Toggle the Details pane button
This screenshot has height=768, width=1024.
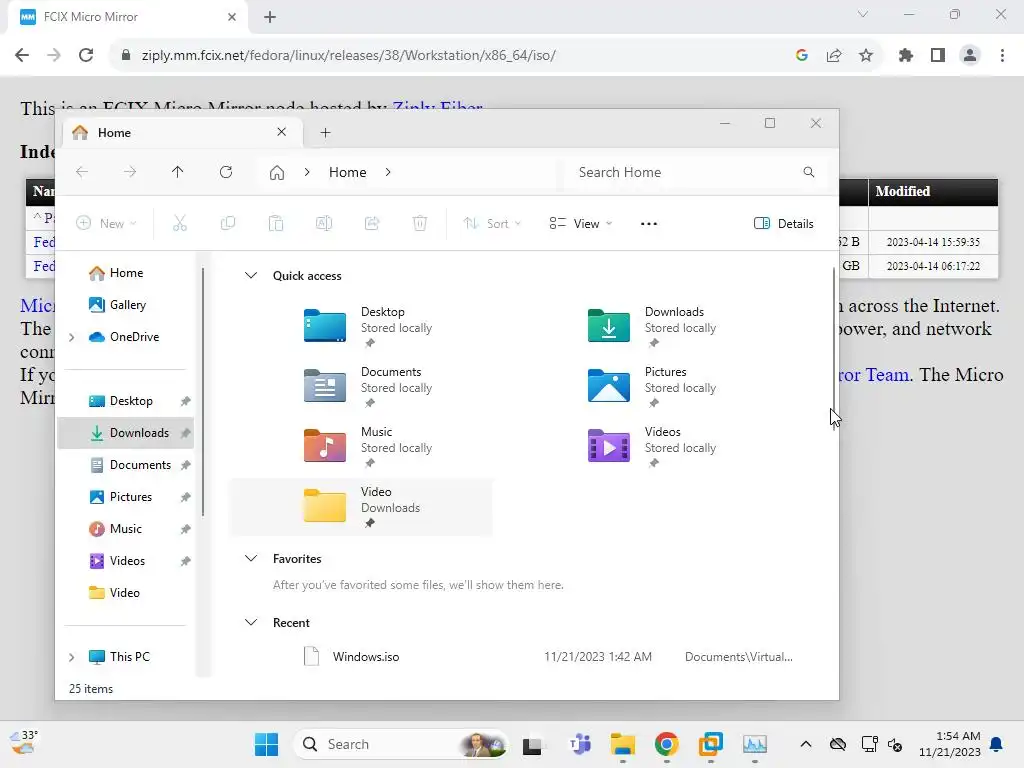point(783,223)
